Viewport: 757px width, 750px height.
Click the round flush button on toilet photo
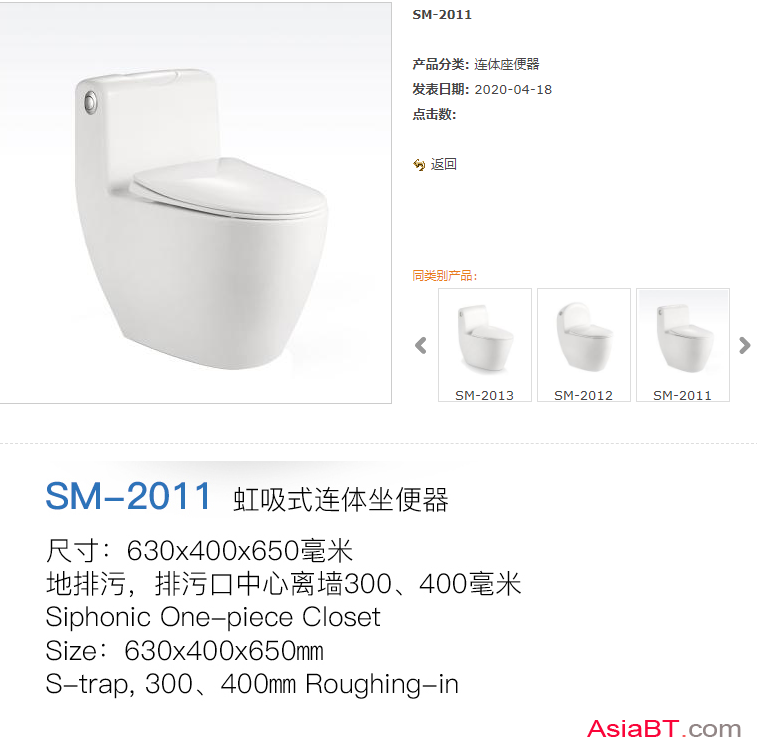[x=90, y=102]
